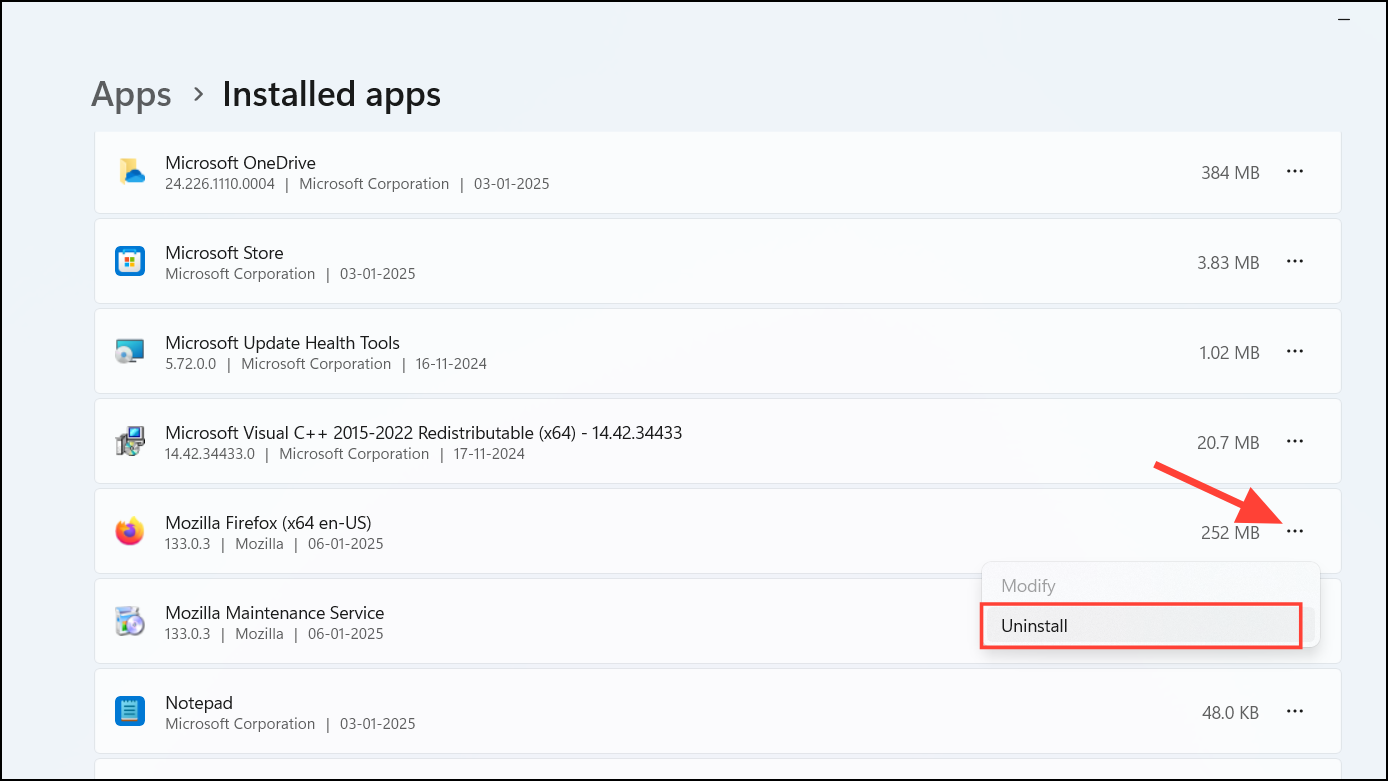Click the Installed apps breadcrumb heading
The height and width of the screenshot is (781, 1388).
tap(331, 94)
